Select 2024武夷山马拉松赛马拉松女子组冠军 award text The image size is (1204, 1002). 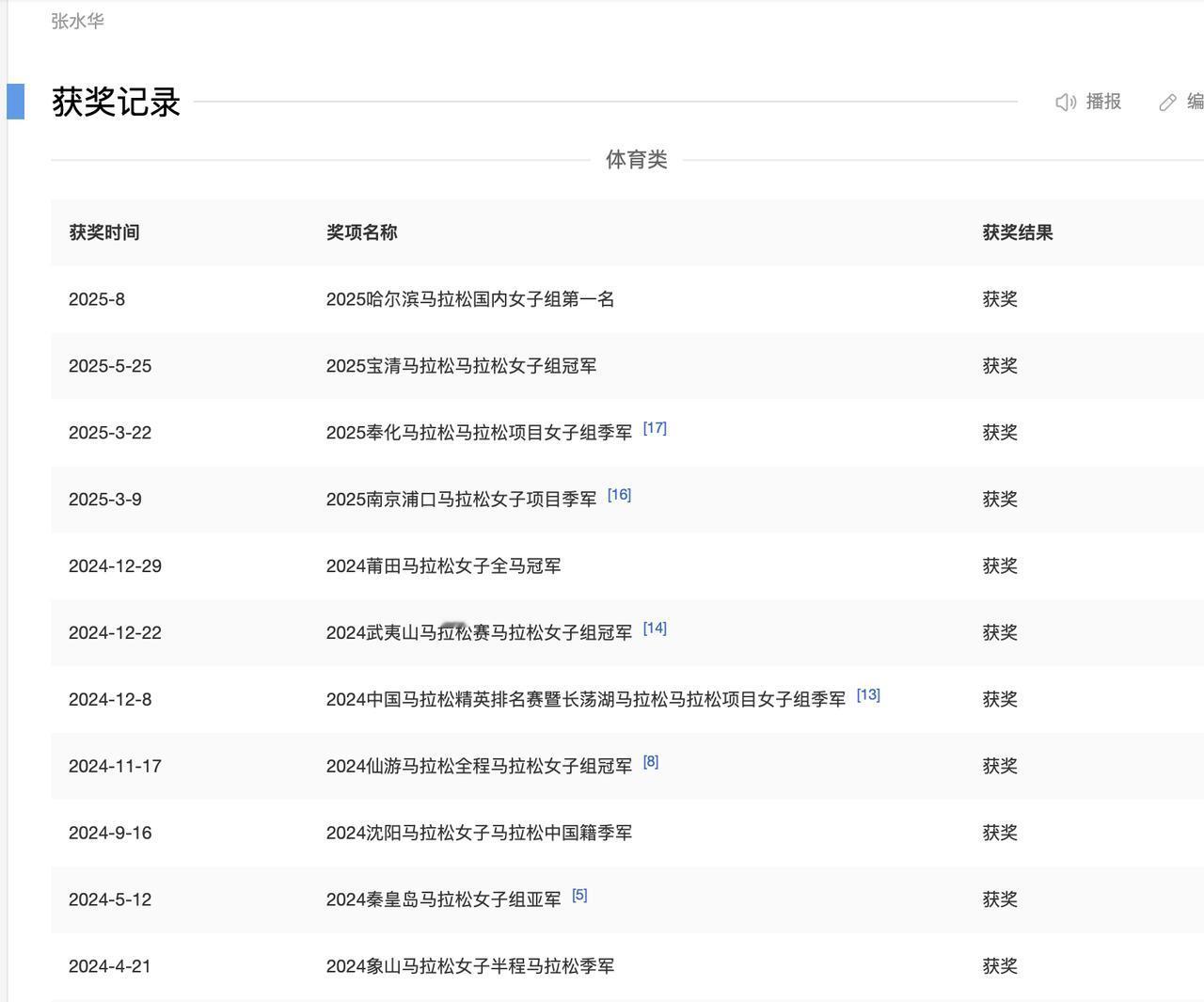[479, 633]
